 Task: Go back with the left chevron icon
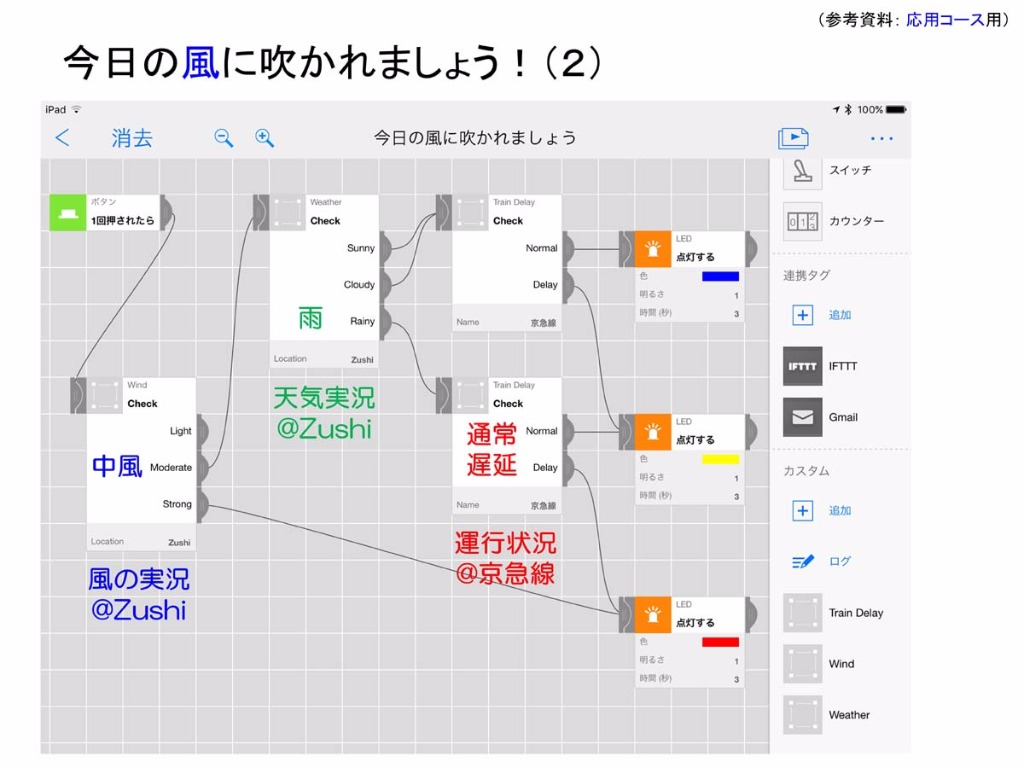[62, 138]
